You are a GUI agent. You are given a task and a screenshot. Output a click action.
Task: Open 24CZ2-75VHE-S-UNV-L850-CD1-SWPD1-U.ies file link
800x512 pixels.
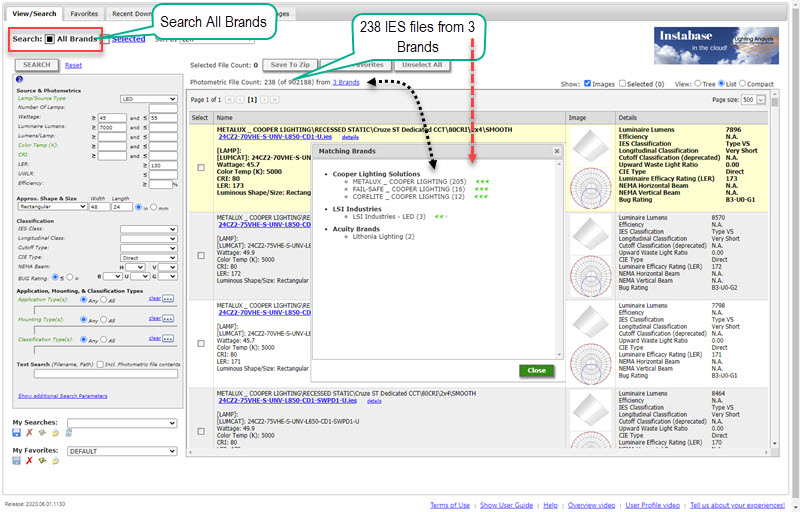coord(287,401)
